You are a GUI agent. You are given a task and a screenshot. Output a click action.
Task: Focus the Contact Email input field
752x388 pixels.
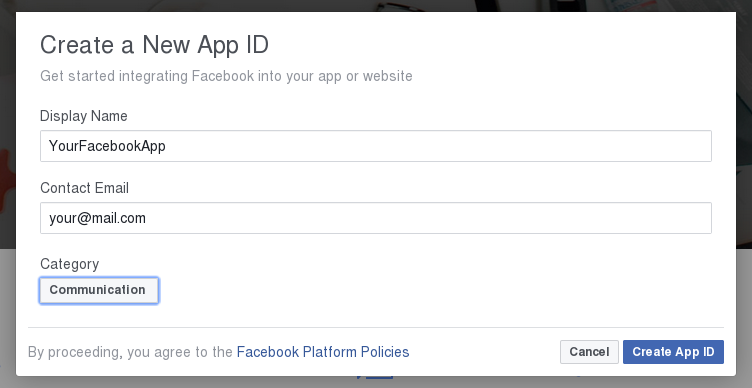point(376,218)
